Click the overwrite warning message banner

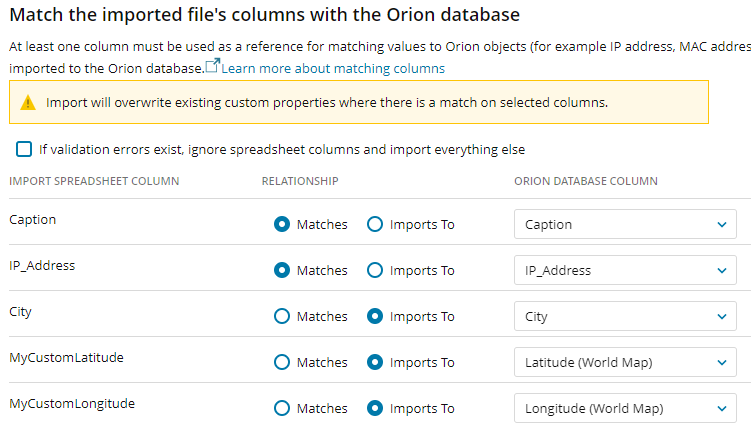click(358, 102)
